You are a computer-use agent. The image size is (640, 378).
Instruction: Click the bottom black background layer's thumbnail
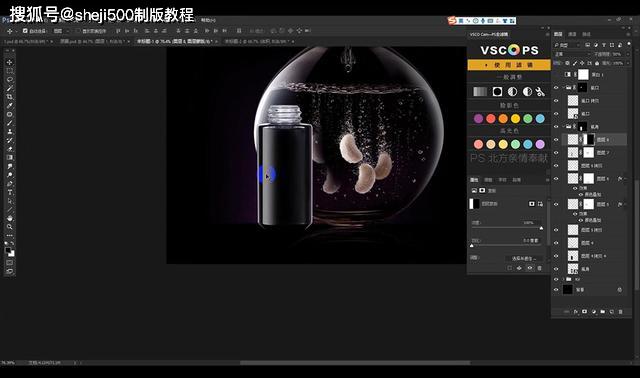point(568,289)
